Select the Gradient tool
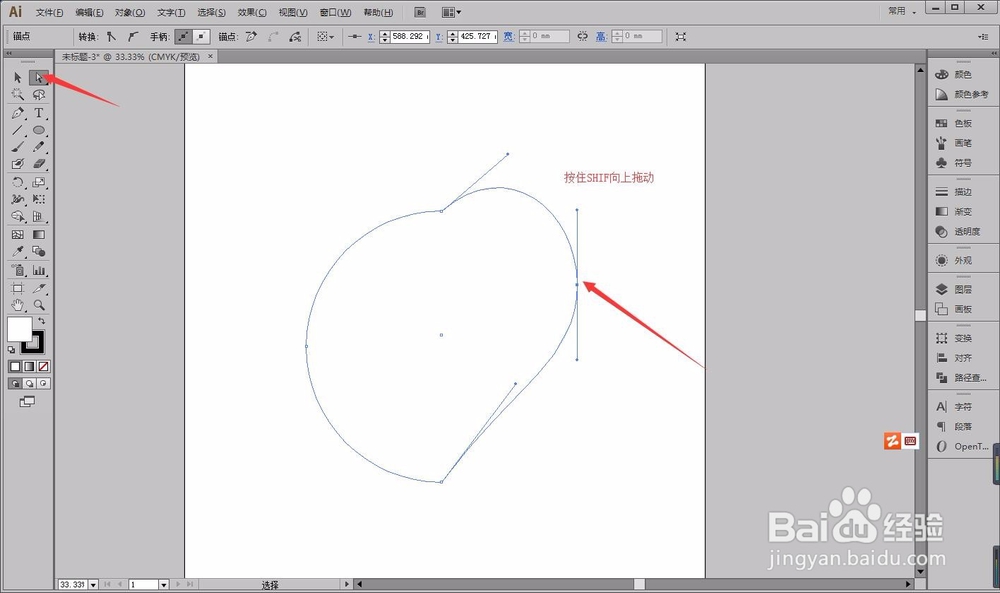This screenshot has width=1000, height=593. click(39, 235)
